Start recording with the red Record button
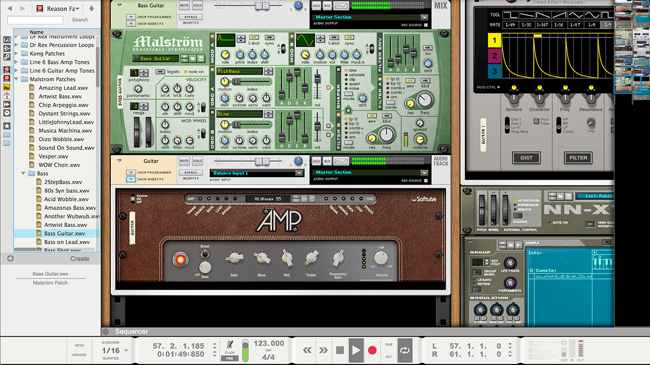 [x=372, y=350]
